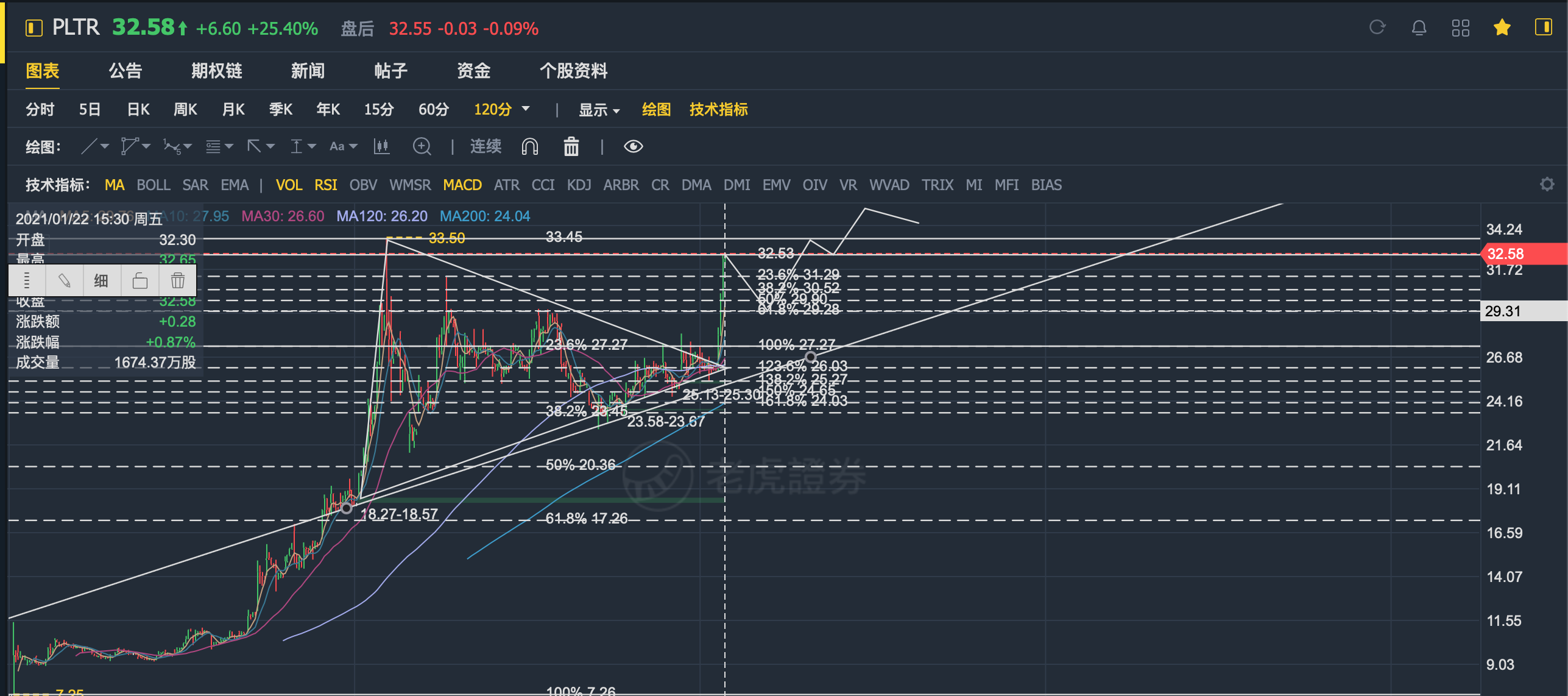Open the 新闻 news tab
The height and width of the screenshot is (696, 1568).
coord(308,71)
